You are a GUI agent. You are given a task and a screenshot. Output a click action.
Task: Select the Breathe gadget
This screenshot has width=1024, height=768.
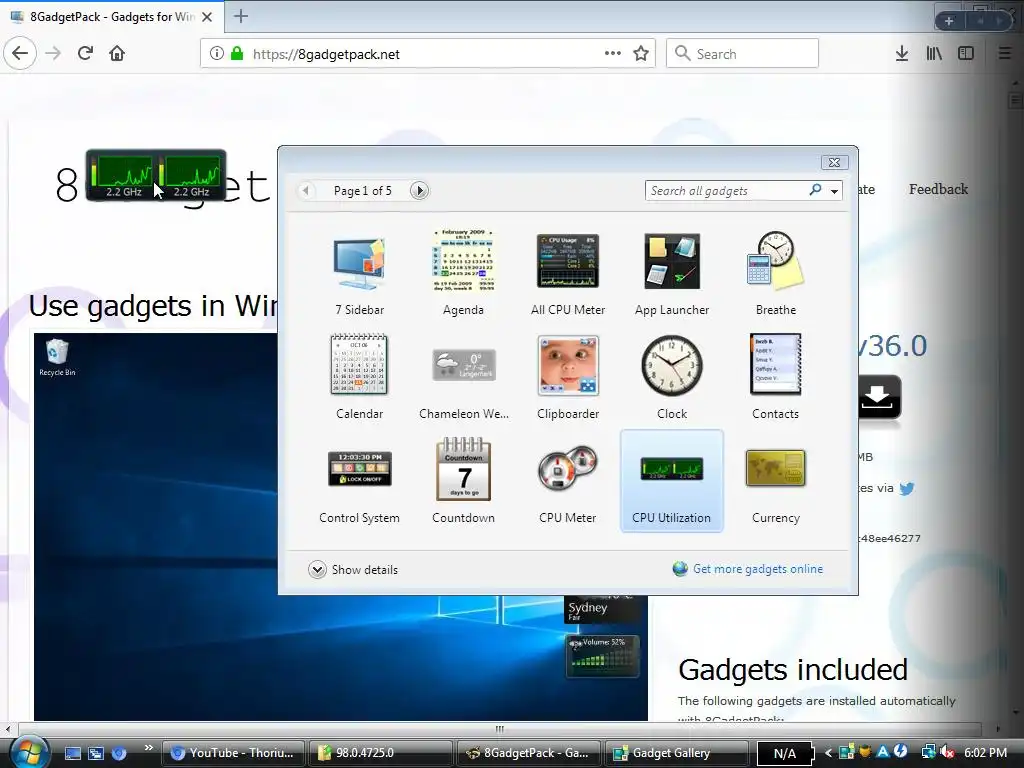pyautogui.click(x=775, y=260)
